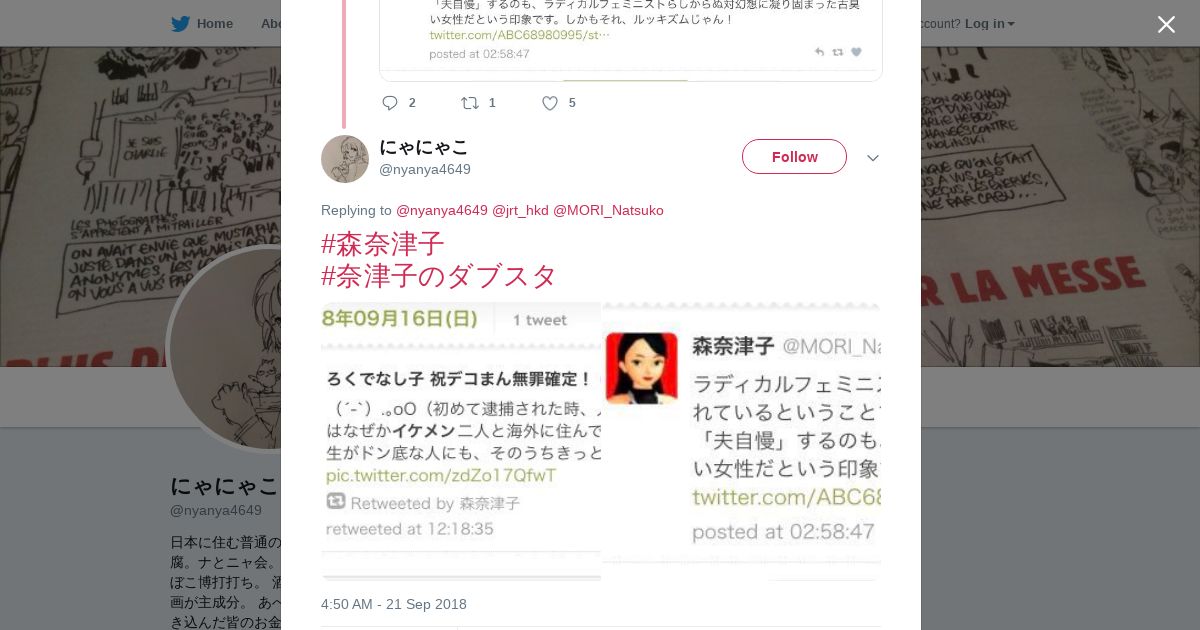Open @jrt_hkd mention link

point(520,210)
